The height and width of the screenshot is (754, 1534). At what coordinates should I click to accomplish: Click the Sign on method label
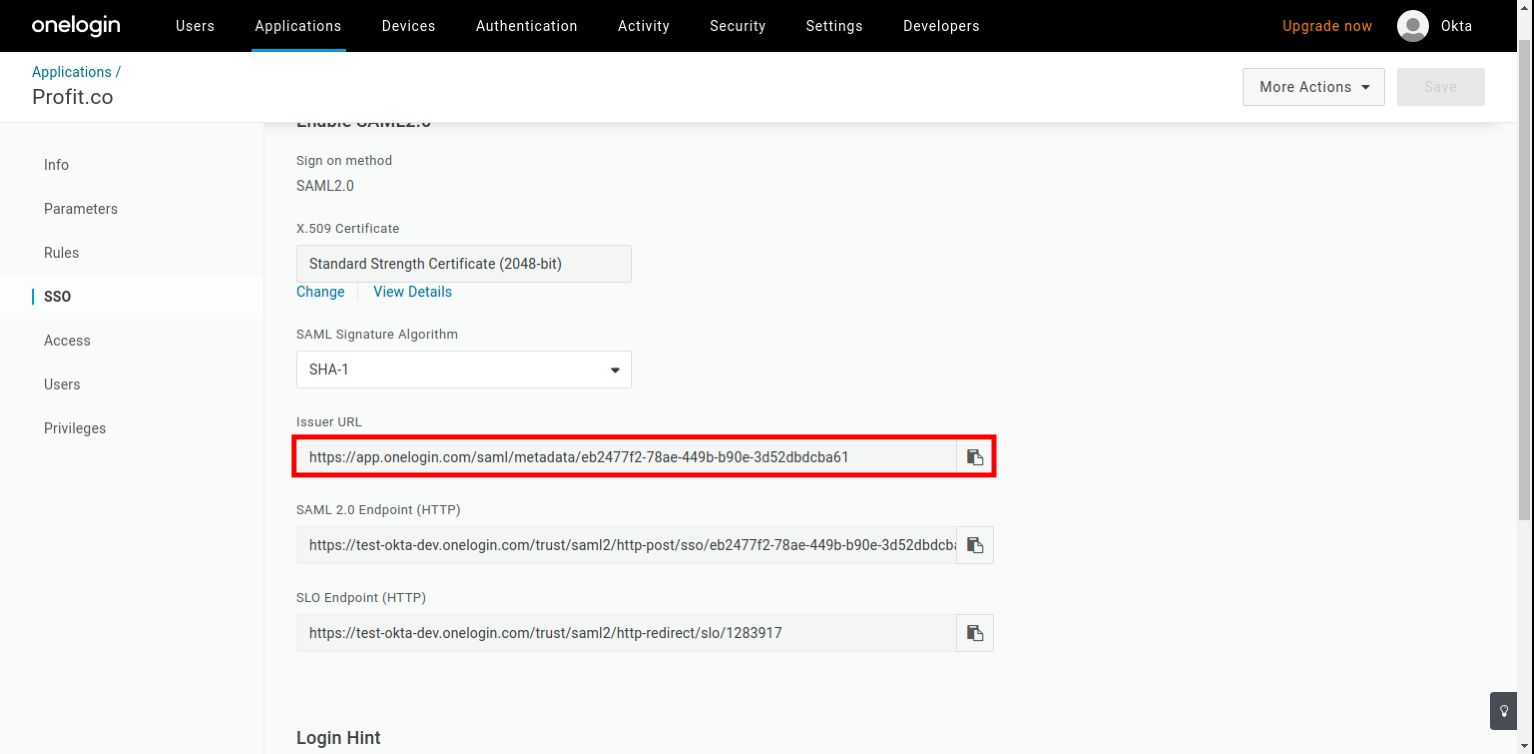[x=344, y=160]
